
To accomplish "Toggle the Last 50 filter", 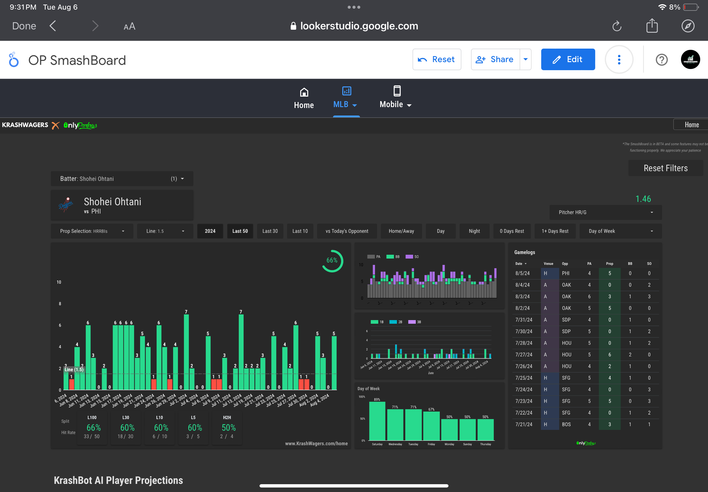I will [x=240, y=231].
